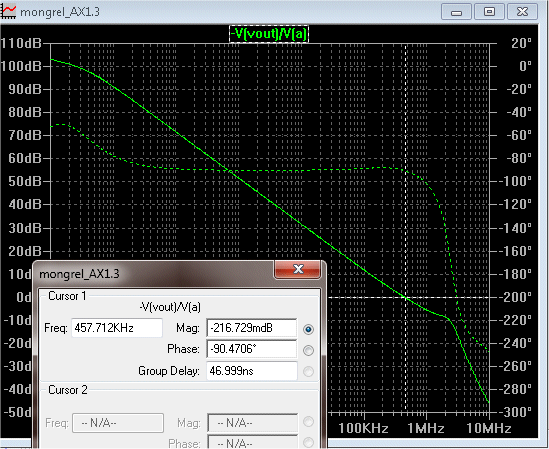Screen dimensions: 549x449
Task: Select the Cursor 1 Mag radio button
Action: (308, 329)
